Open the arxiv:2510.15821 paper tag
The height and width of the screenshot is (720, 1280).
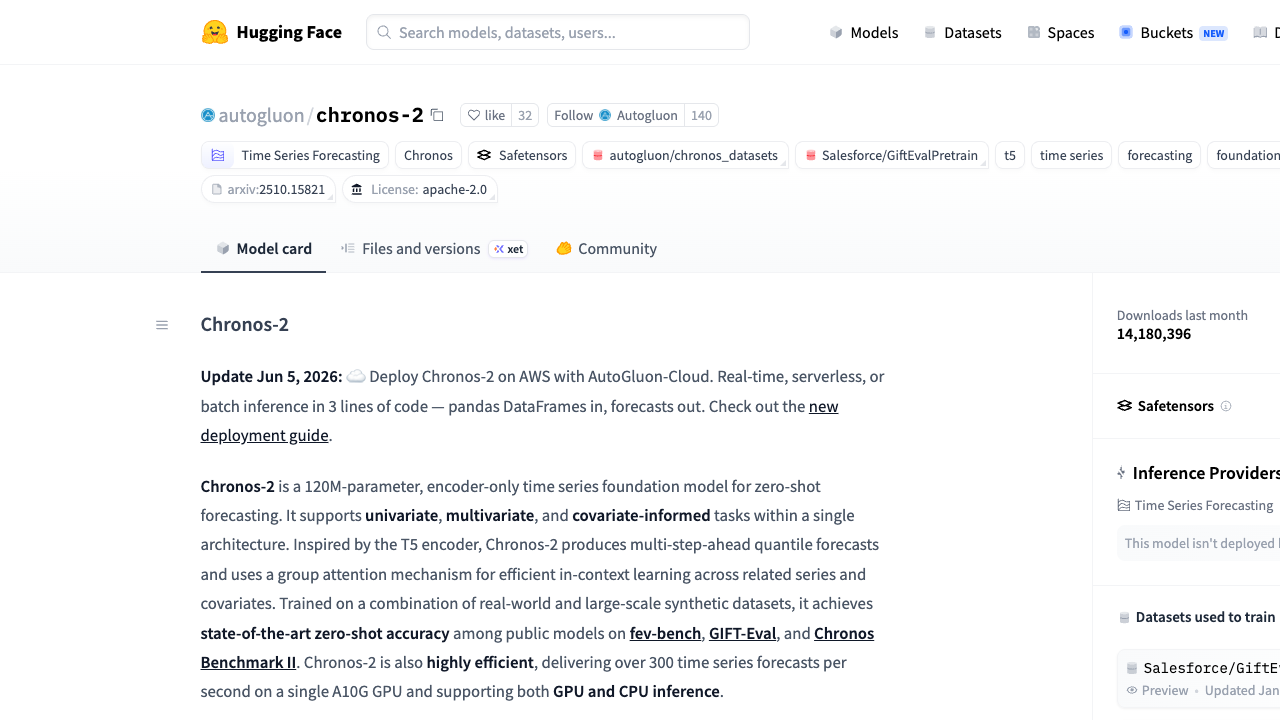coord(268,189)
